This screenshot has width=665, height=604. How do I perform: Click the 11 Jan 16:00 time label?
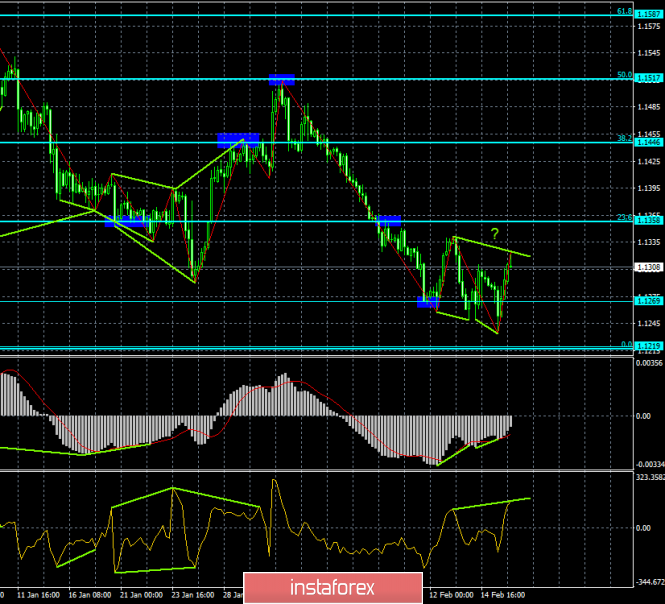coord(36,594)
